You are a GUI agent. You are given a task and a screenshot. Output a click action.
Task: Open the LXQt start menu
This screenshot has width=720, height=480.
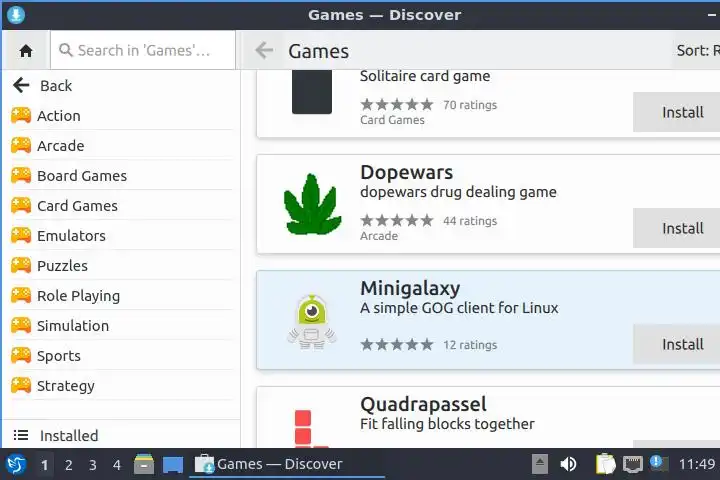click(16, 464)
